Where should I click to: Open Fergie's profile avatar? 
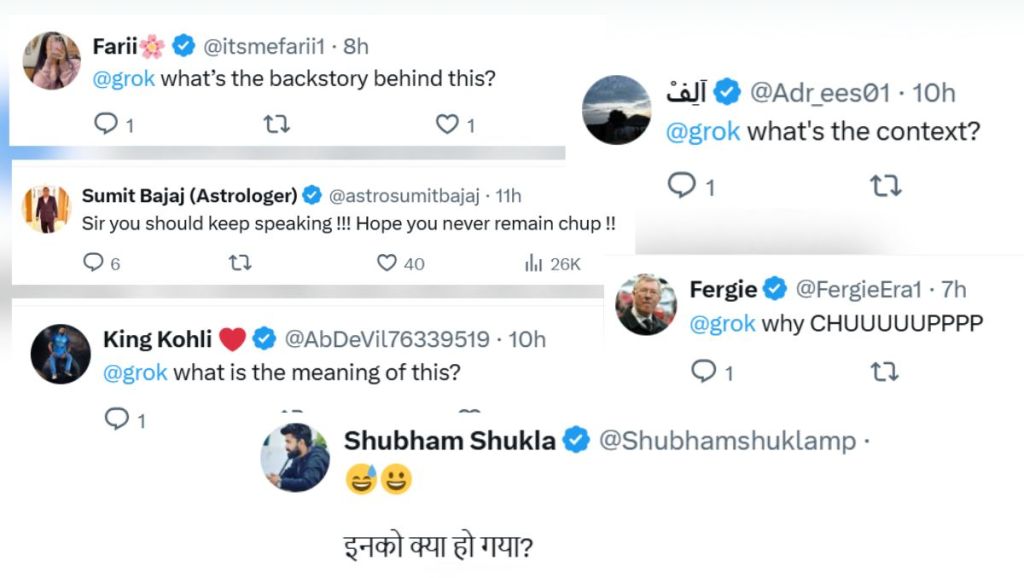(646, 304)
